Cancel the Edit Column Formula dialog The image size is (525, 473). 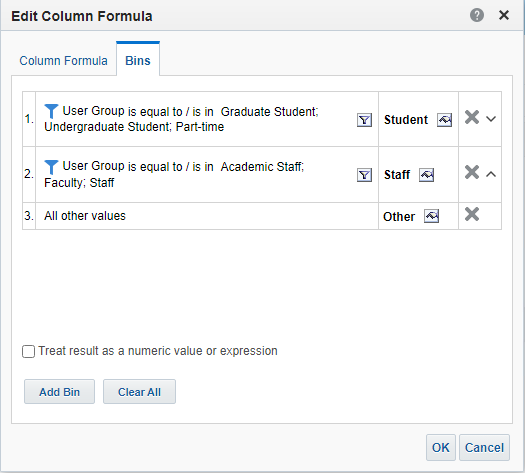(x=484, y=448)
